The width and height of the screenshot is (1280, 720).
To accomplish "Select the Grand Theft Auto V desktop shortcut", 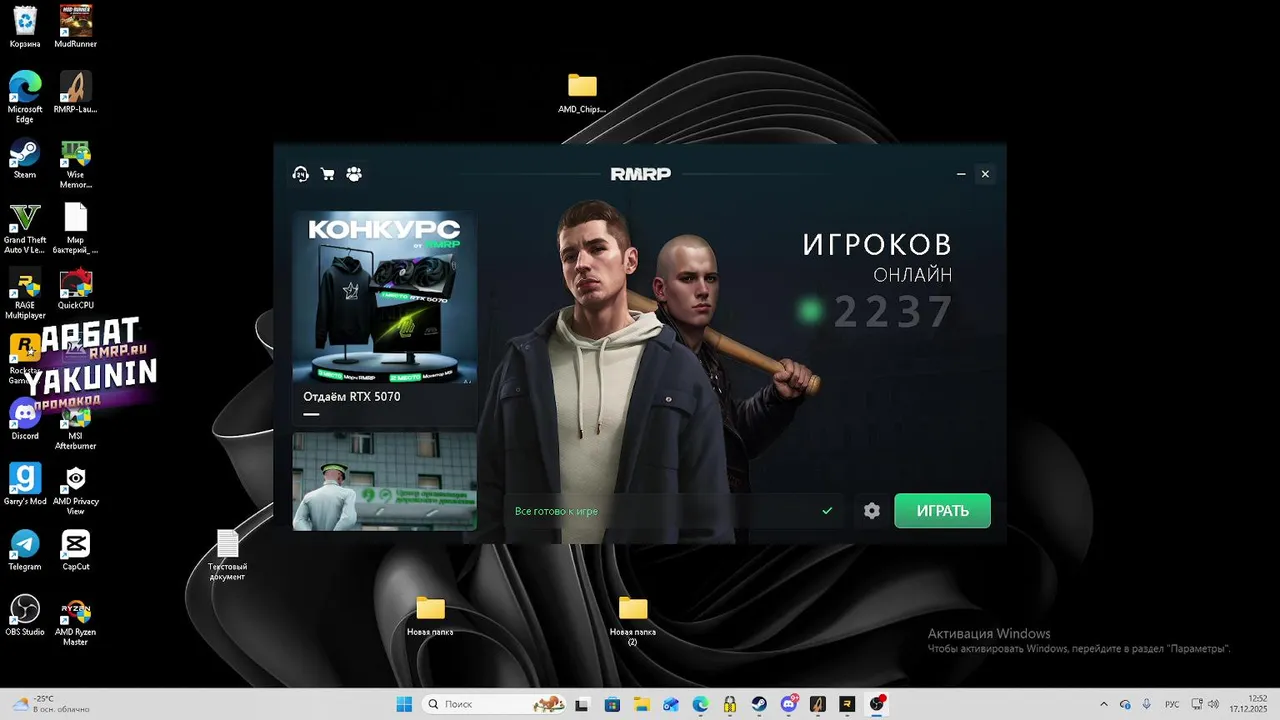I will coord(25,229).
